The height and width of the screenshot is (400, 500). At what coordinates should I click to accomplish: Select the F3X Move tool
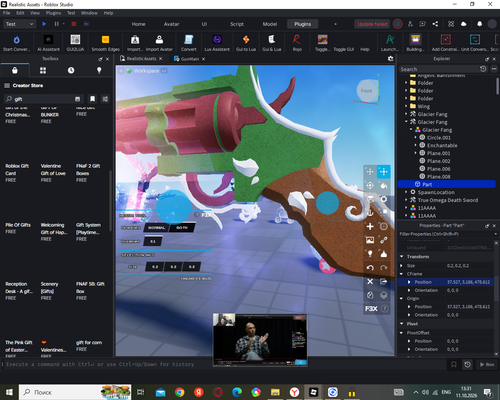pos(370,172)
